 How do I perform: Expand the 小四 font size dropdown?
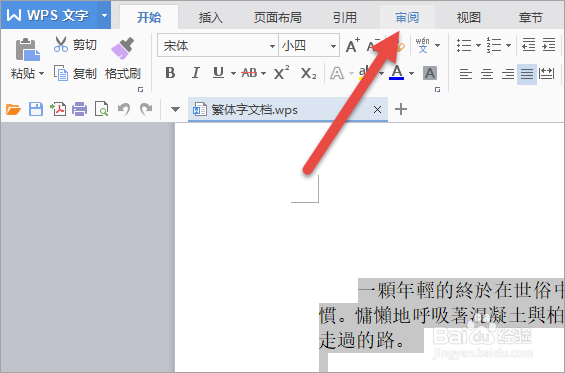click(x=333, y=46)
